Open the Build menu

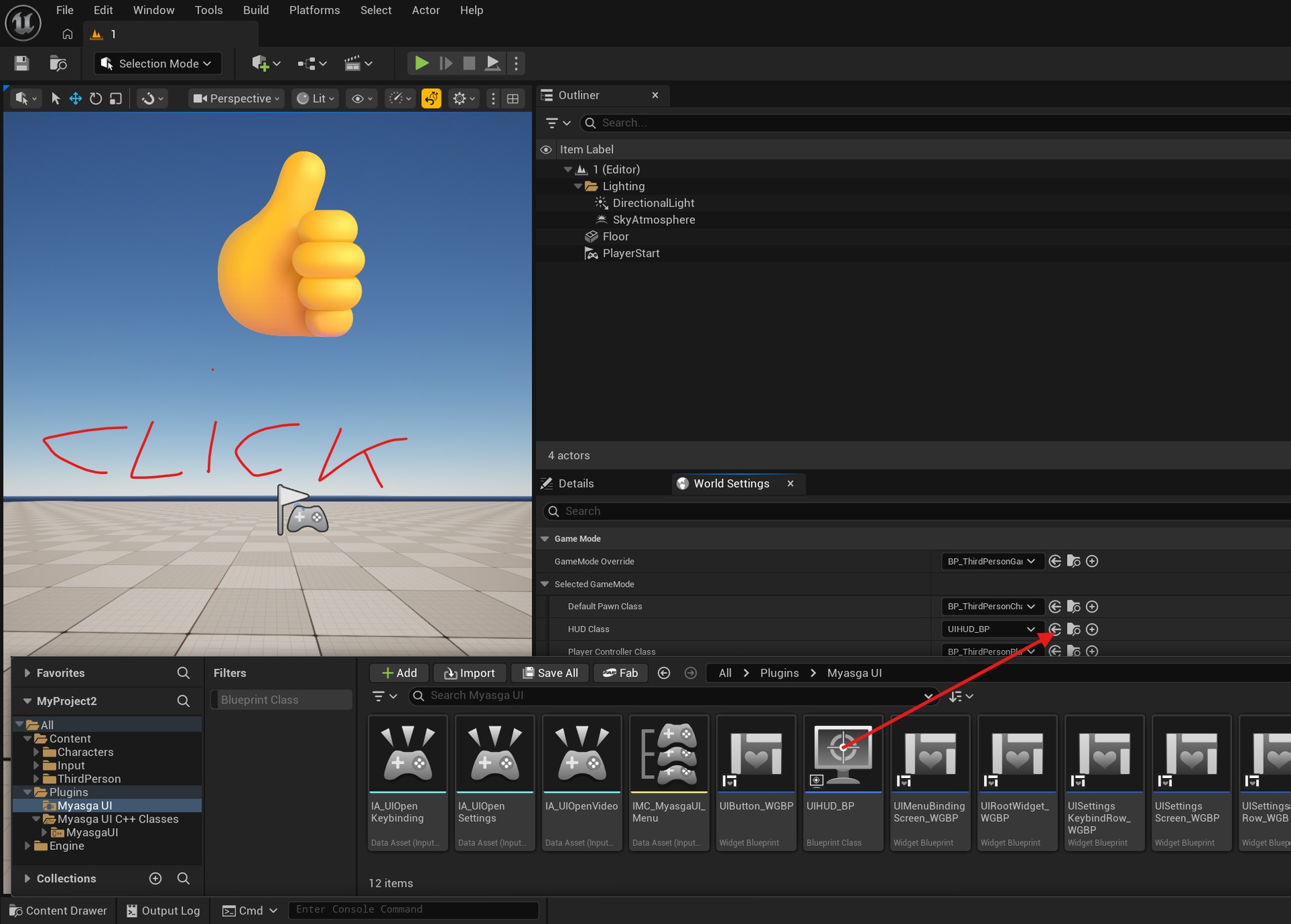pos(256,10)
